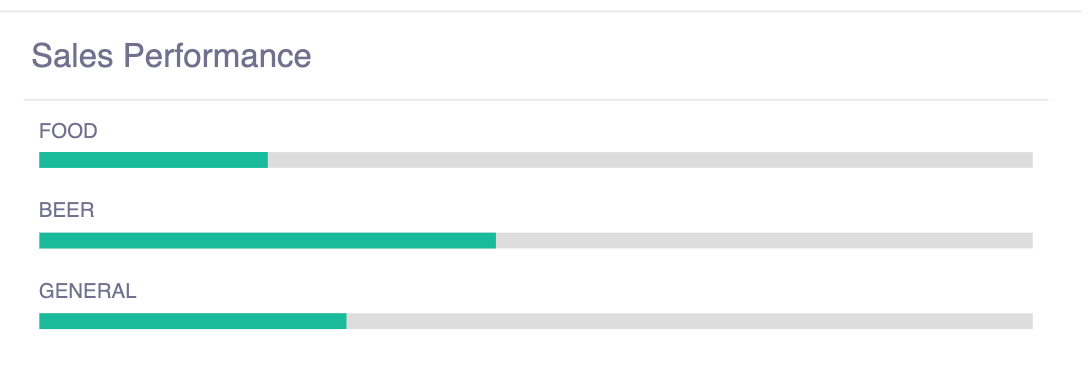Image resolution: width=1088 pixels, height=383 pixels.
Task: Click the right end of FOOD progress bar
Action: click(x=1030, y=160)
